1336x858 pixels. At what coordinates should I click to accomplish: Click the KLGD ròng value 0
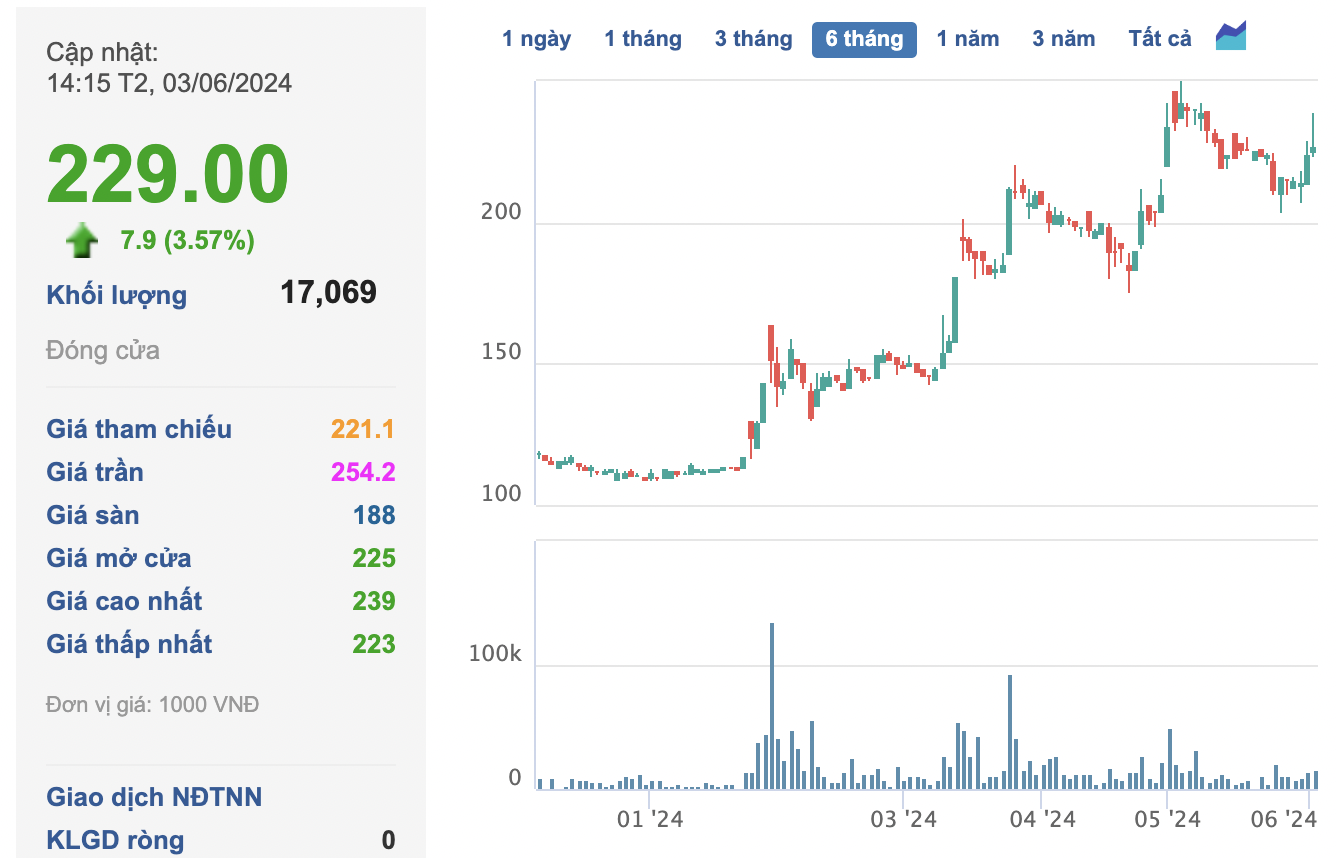[x=388, y=840]
